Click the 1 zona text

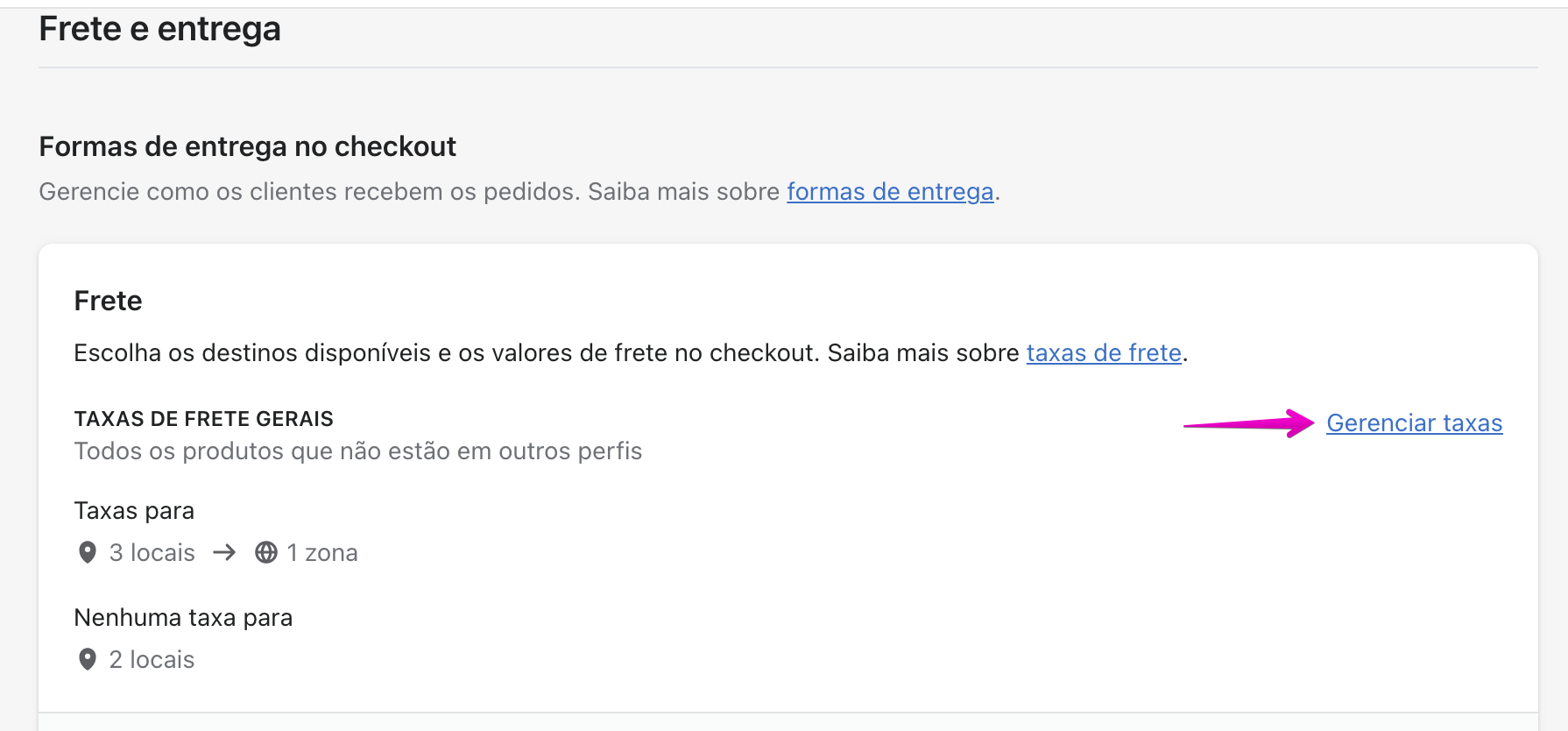322,552
